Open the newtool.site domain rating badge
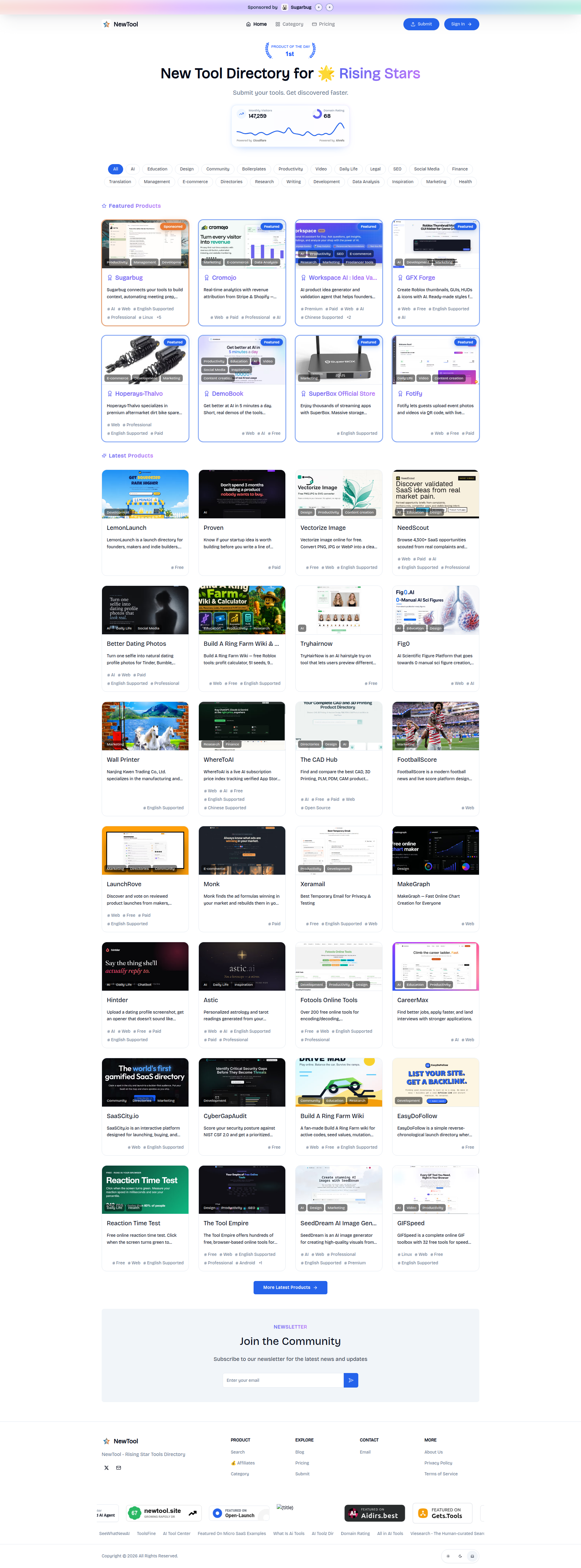 tap(164, 1513)
